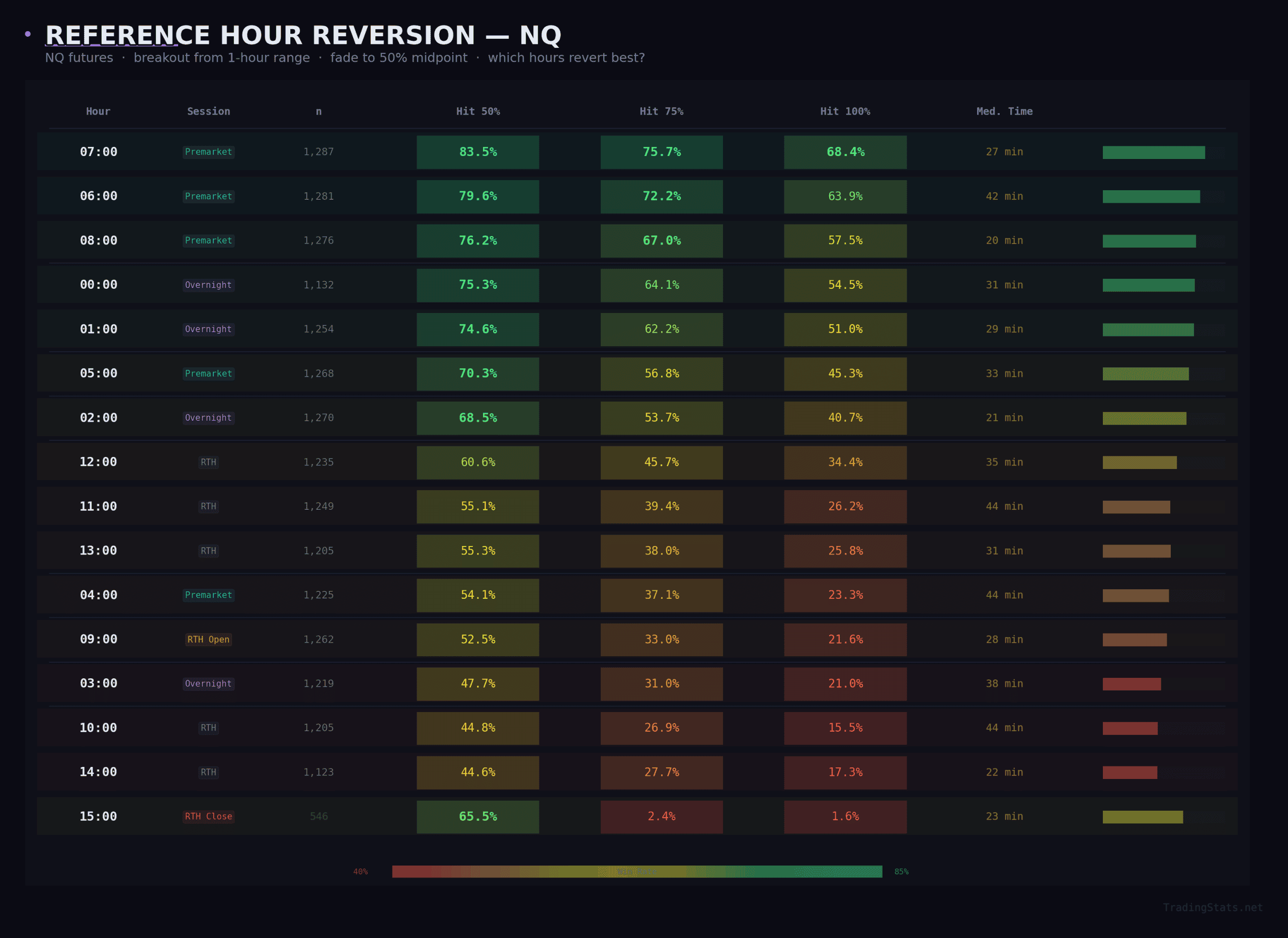Open the Session column header sort
The height and width of the screenshot is (938, 1288).
[x=208, y=111]
